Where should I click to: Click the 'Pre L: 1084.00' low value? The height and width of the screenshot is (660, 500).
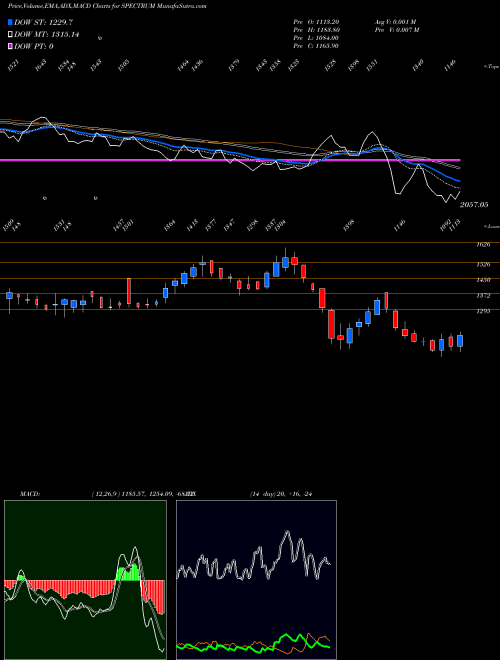[x=316, y=38]
